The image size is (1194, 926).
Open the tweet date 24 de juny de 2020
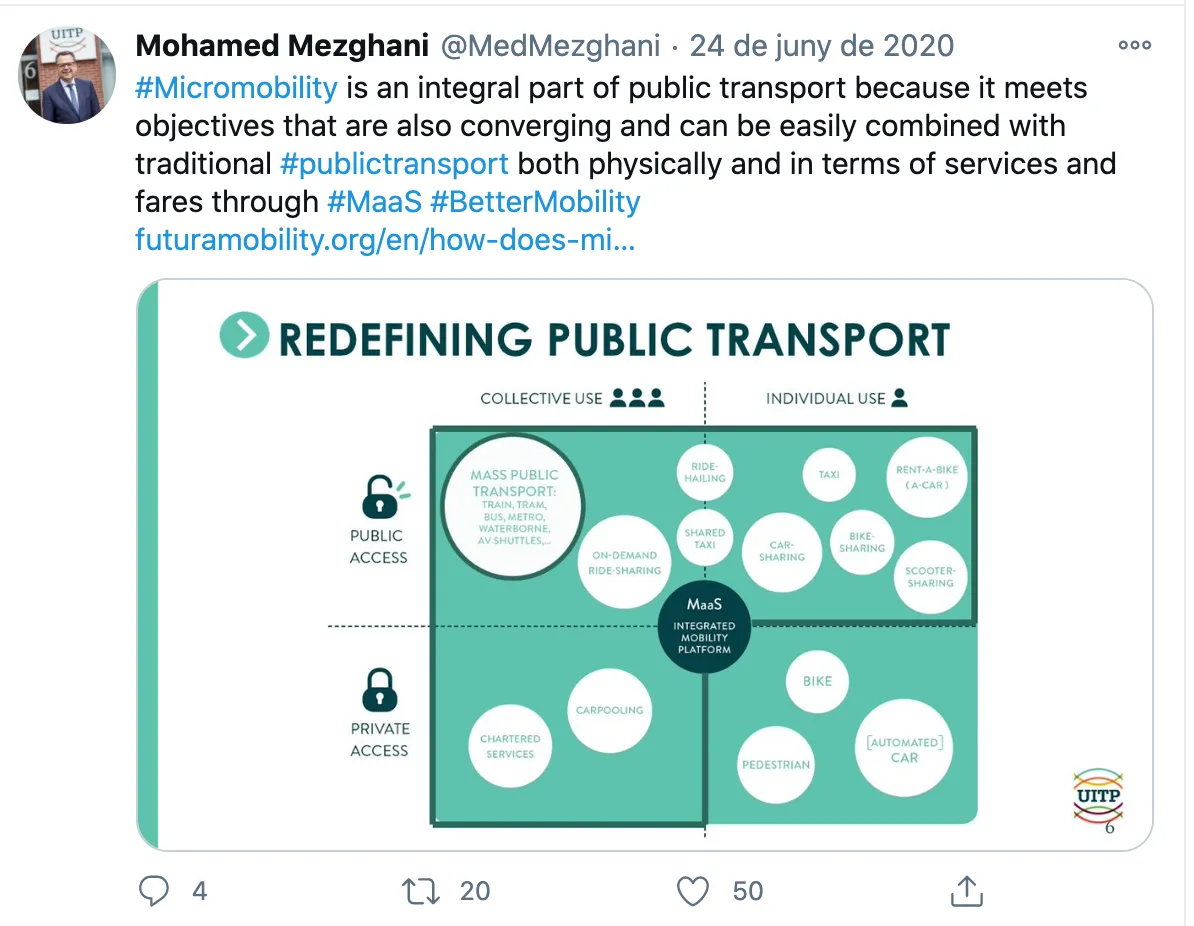[822, 46]
